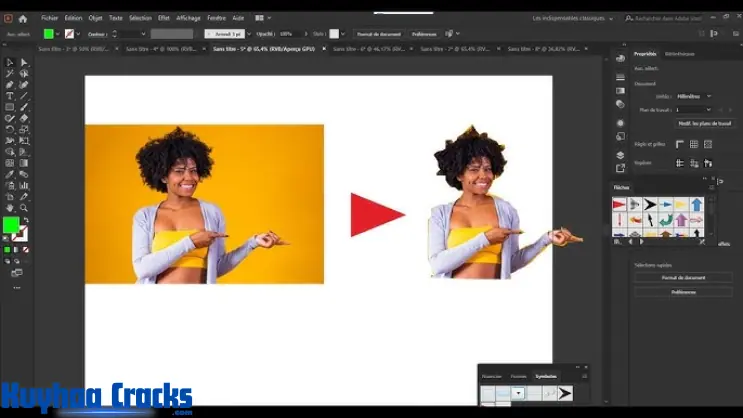The image size is (743, 418).
Task: Click the Home icon in top bar
Action: point(23,18)
